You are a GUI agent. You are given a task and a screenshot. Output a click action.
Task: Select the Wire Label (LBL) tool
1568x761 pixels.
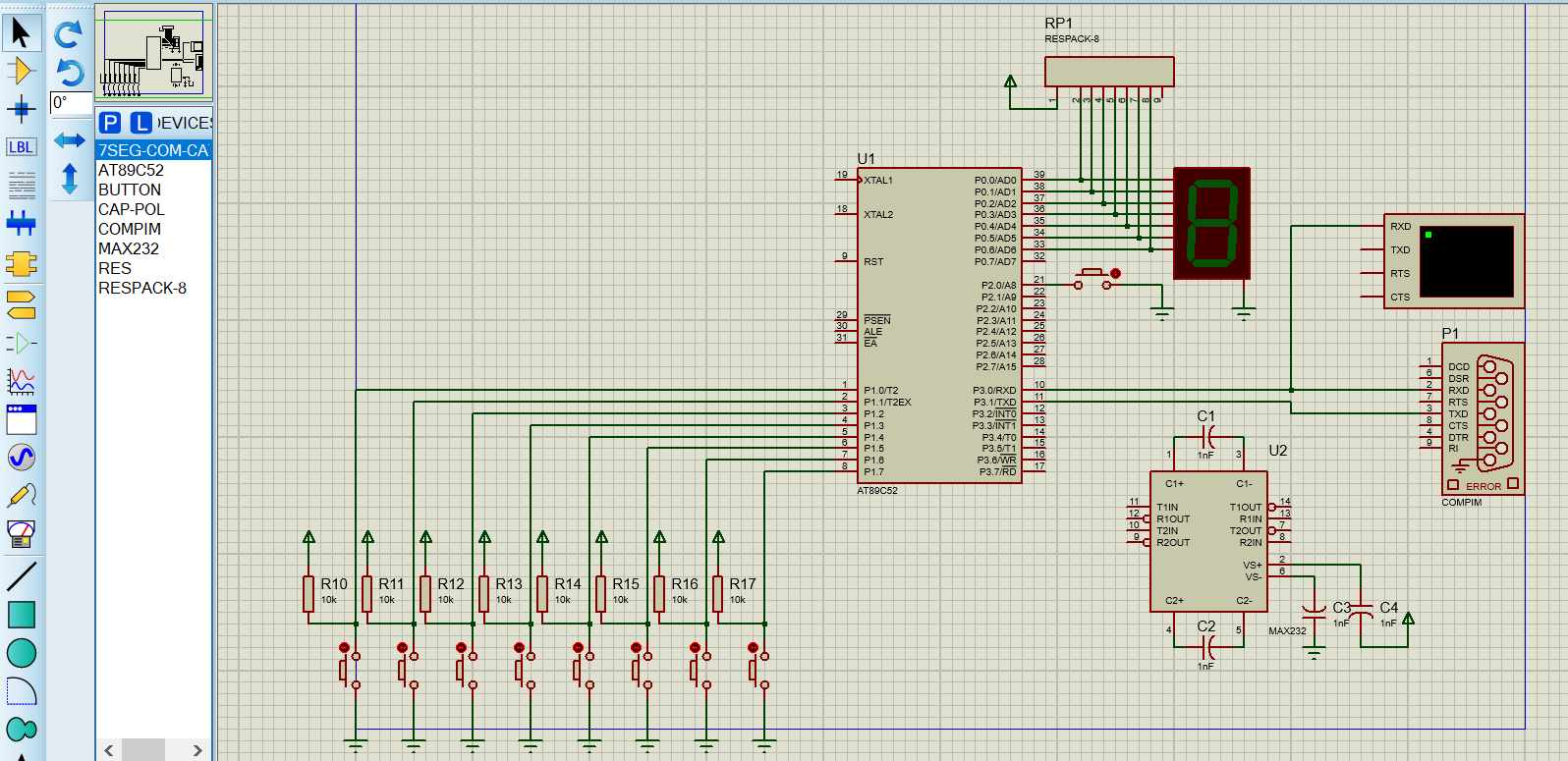pos(21,147)
